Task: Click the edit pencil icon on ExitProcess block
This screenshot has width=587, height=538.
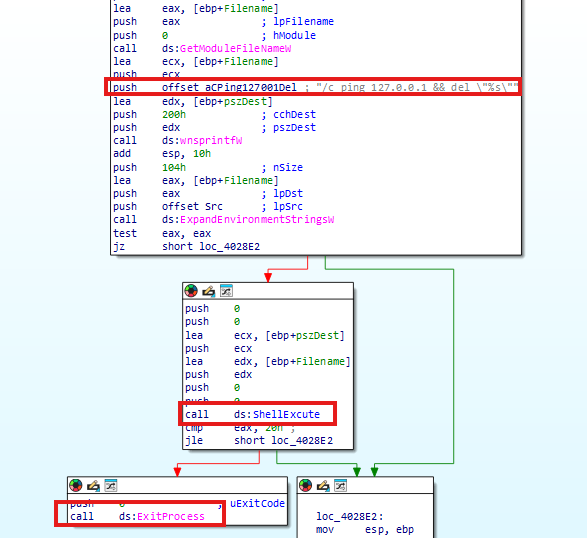Action: [93, 486]
